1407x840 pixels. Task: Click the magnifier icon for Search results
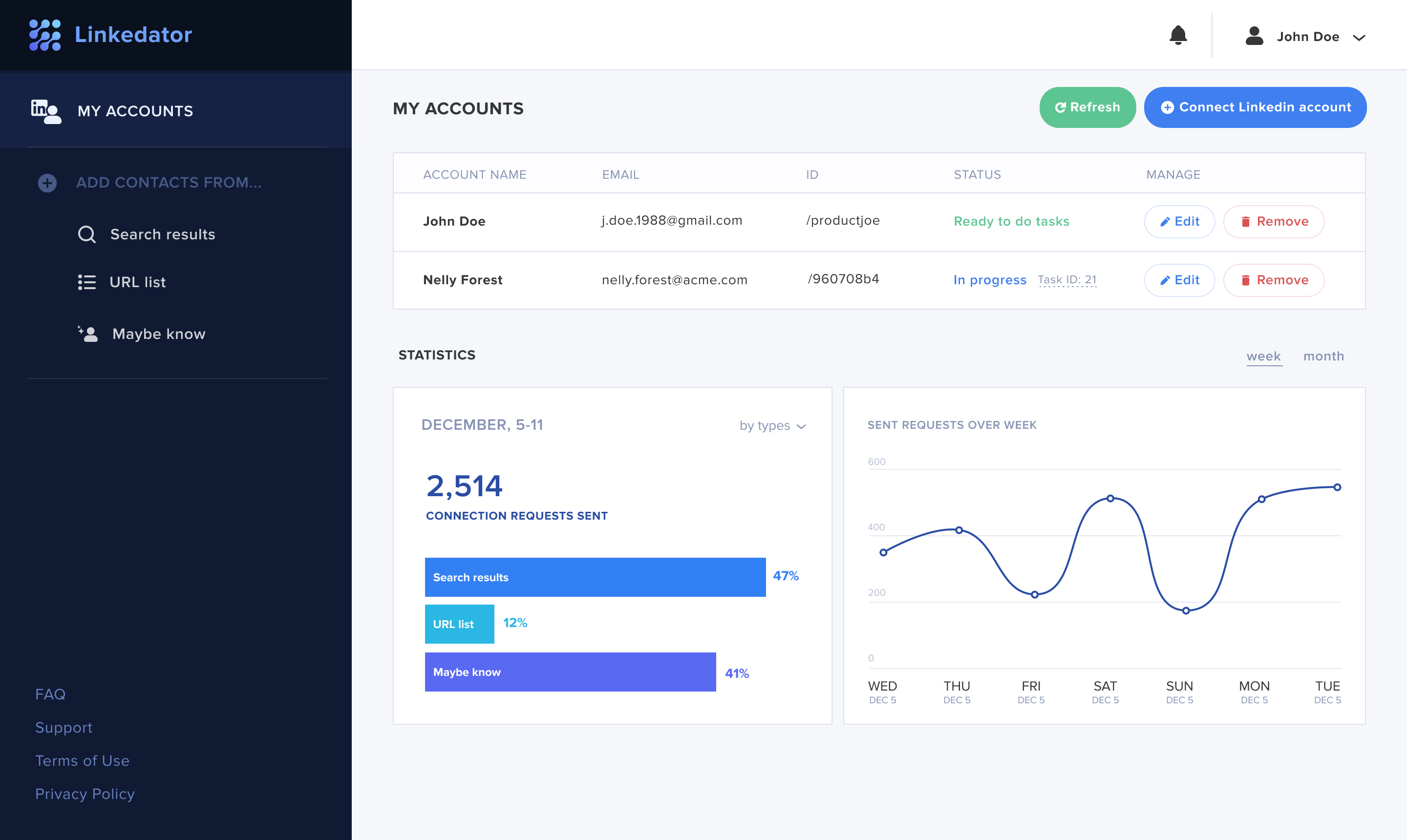86,234
